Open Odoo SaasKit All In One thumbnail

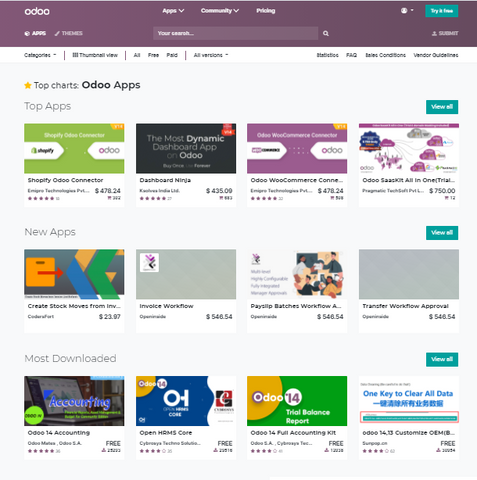click(409, 148)
